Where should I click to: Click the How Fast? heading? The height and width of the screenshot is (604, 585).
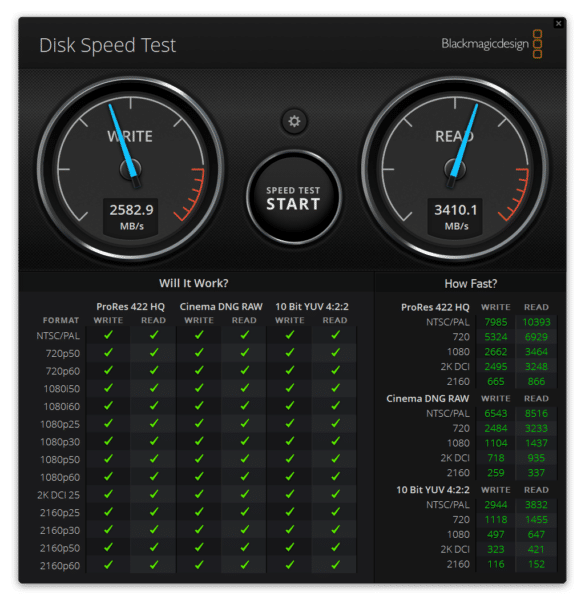click(x=471, y=284)
